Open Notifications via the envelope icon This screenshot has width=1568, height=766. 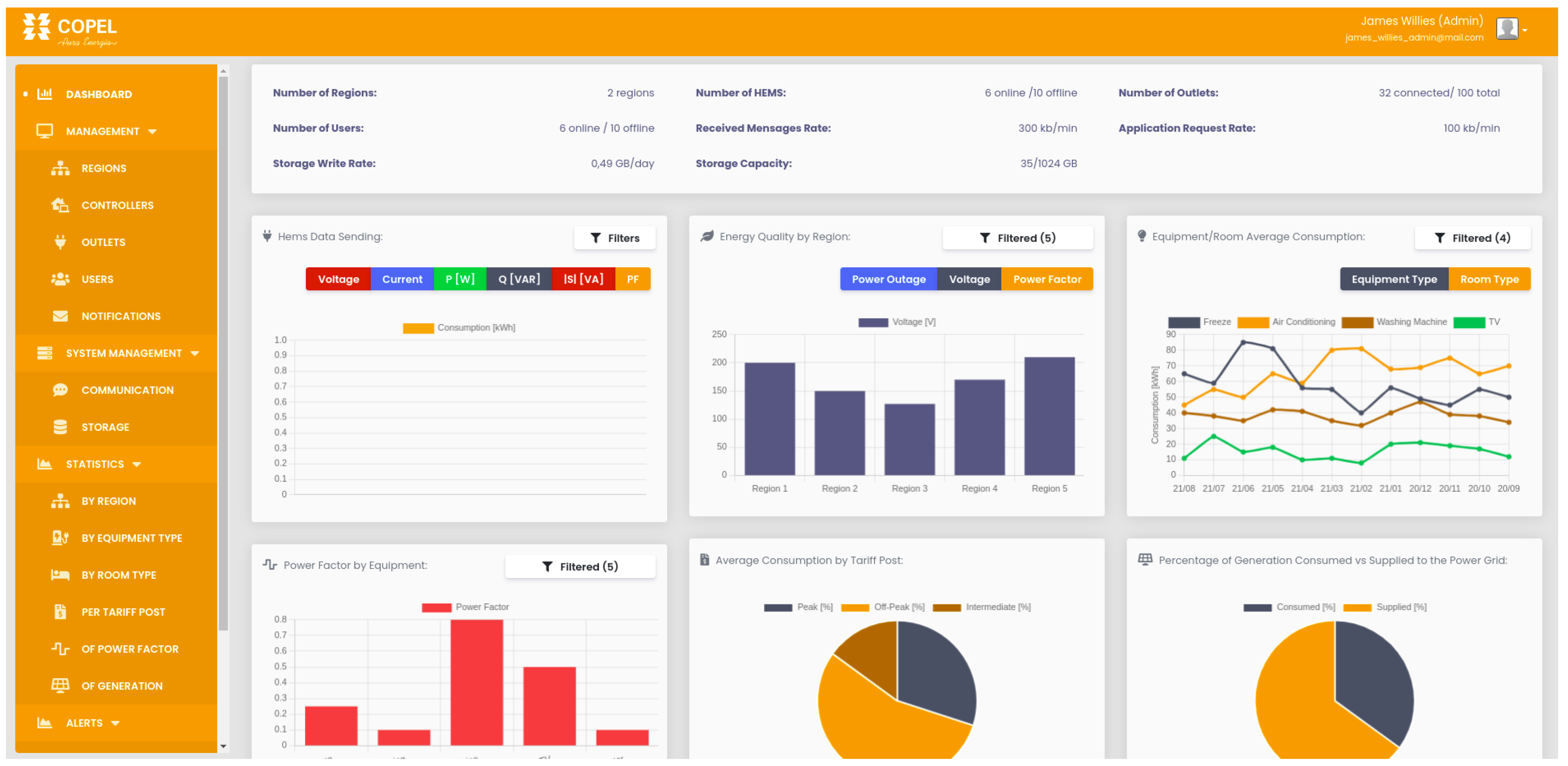(x=60, y=316)
